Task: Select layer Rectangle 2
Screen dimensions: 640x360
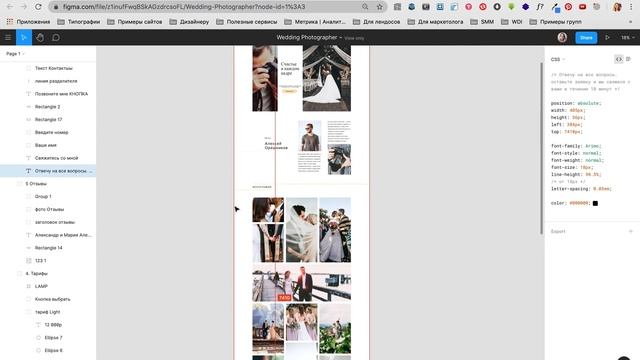Action: tap(48, 107)
